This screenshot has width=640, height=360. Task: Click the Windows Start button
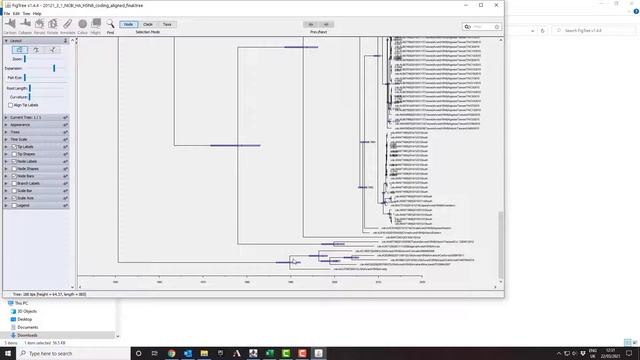pos(8,353)
